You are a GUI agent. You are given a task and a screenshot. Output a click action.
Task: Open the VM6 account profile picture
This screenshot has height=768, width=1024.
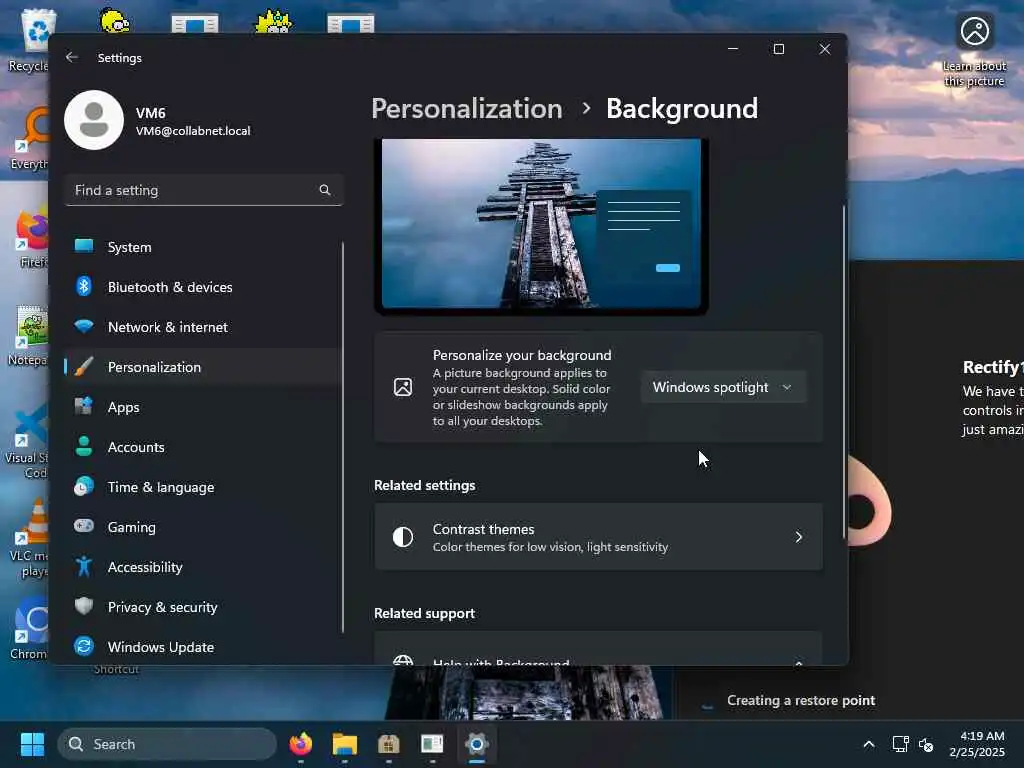click(x=94, y=120)
